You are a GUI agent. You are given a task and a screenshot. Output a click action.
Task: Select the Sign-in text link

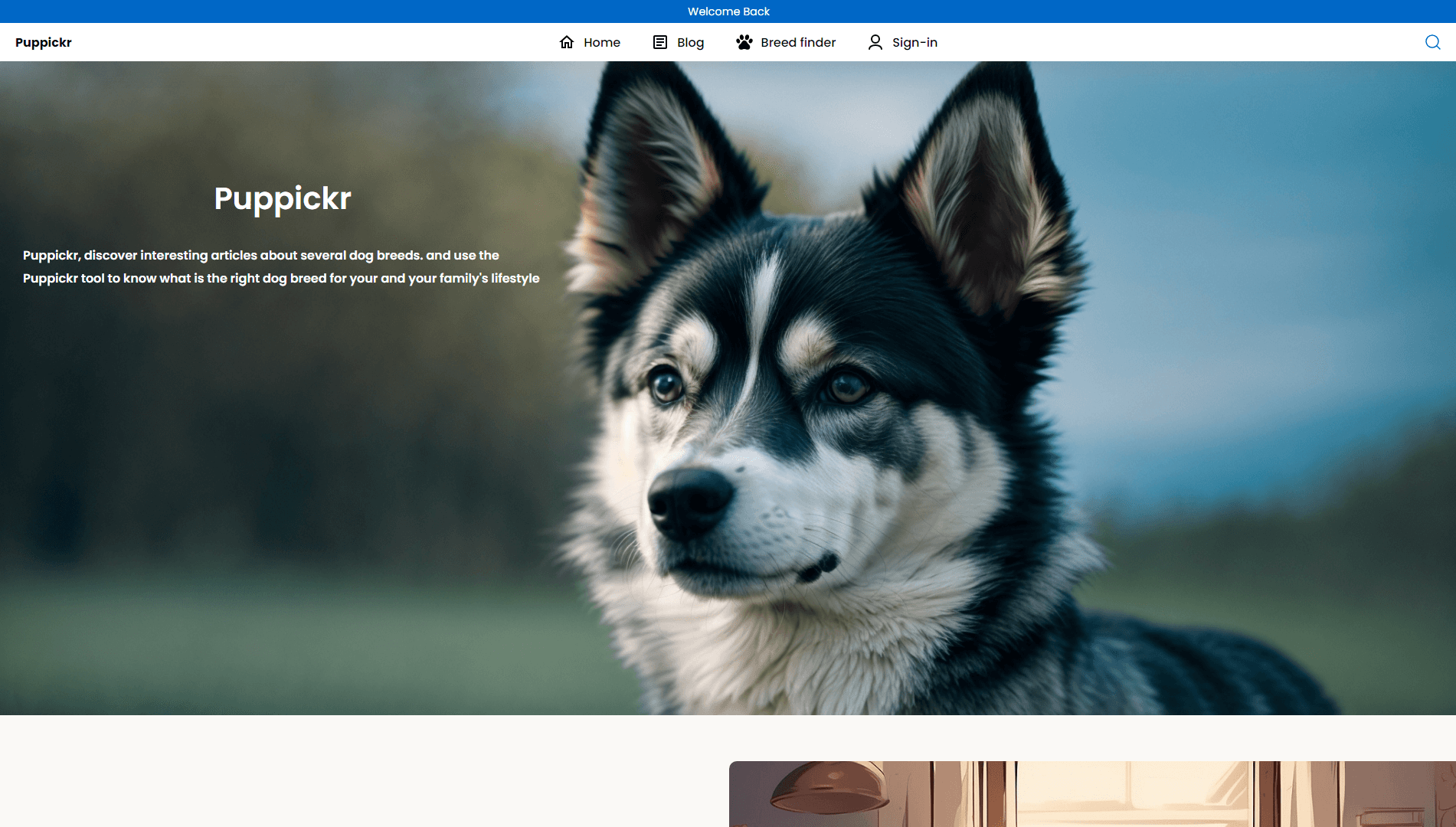914,43
